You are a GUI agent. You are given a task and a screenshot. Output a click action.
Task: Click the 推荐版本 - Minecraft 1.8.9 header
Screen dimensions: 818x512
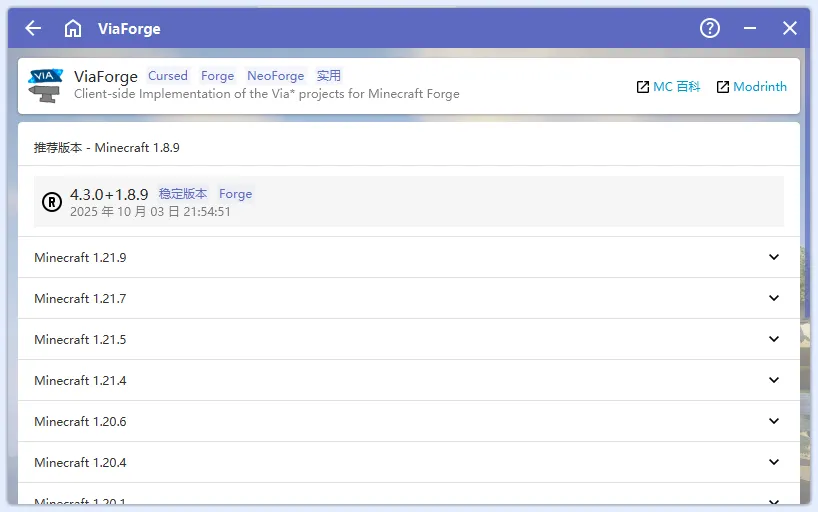[107, 148]
